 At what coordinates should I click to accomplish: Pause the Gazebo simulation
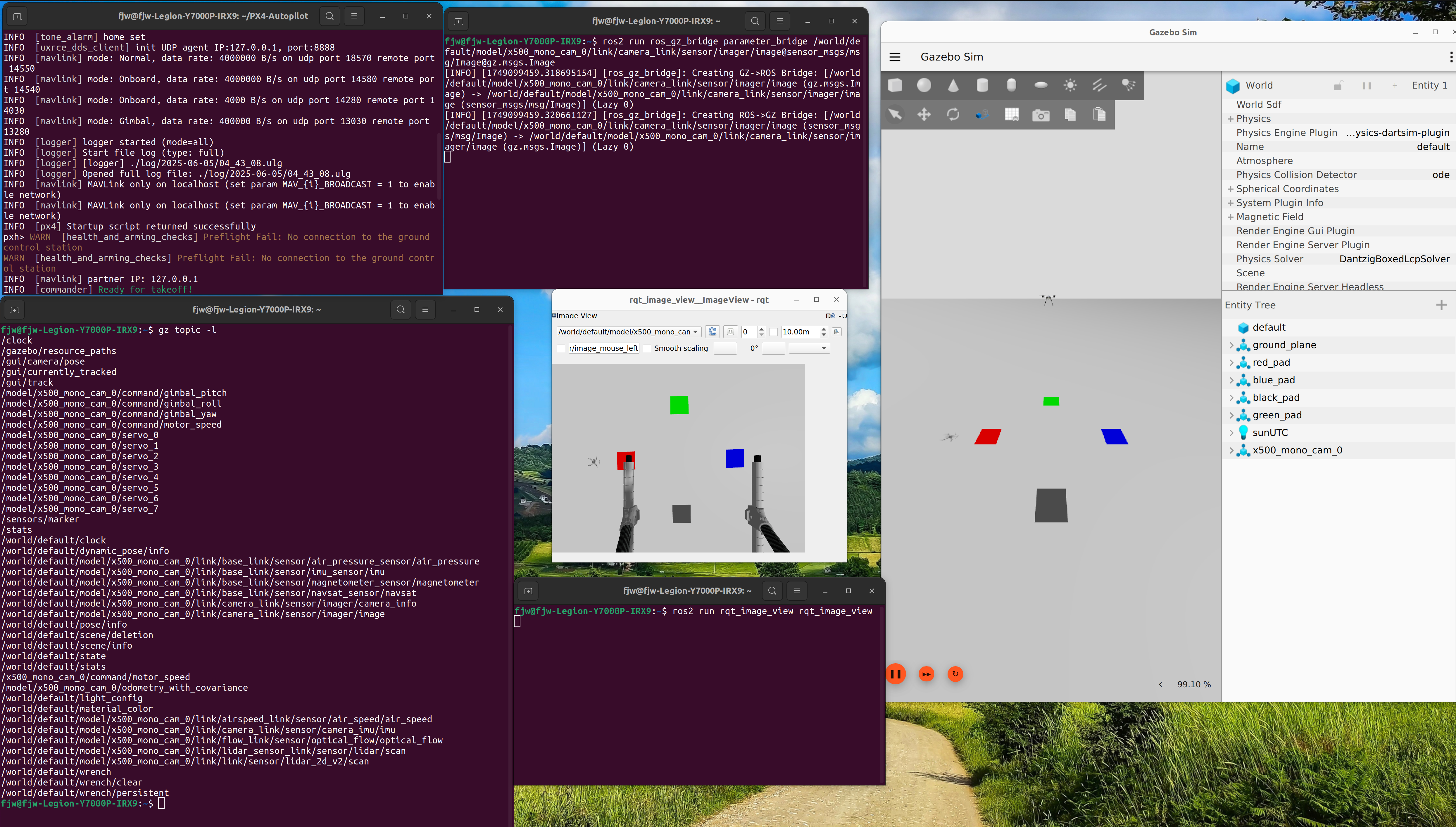point(896,674)
